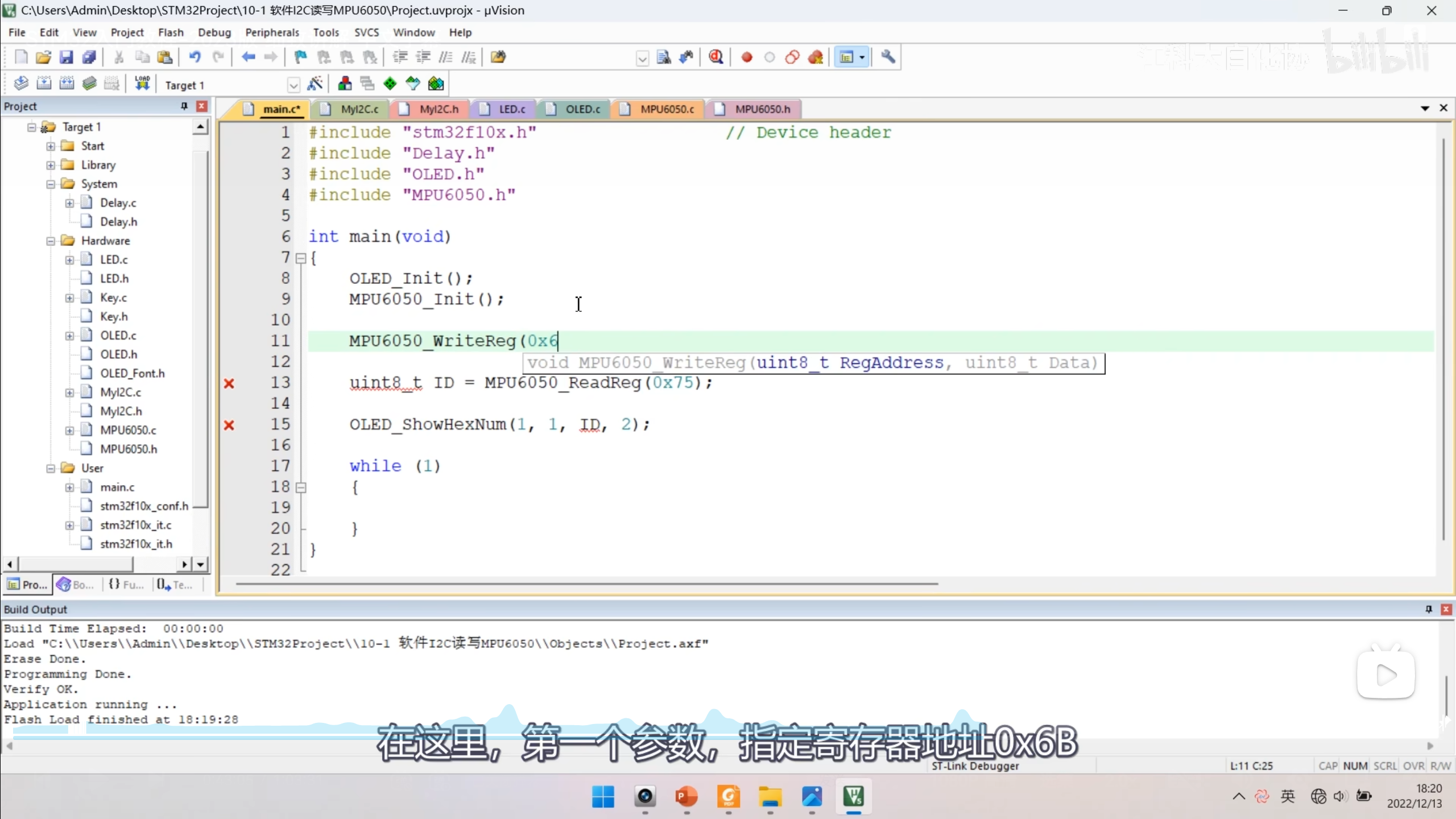Click the Functions tab in Project panel
The height and width of the screenshot is (819, 1456).
coord(127,585)
